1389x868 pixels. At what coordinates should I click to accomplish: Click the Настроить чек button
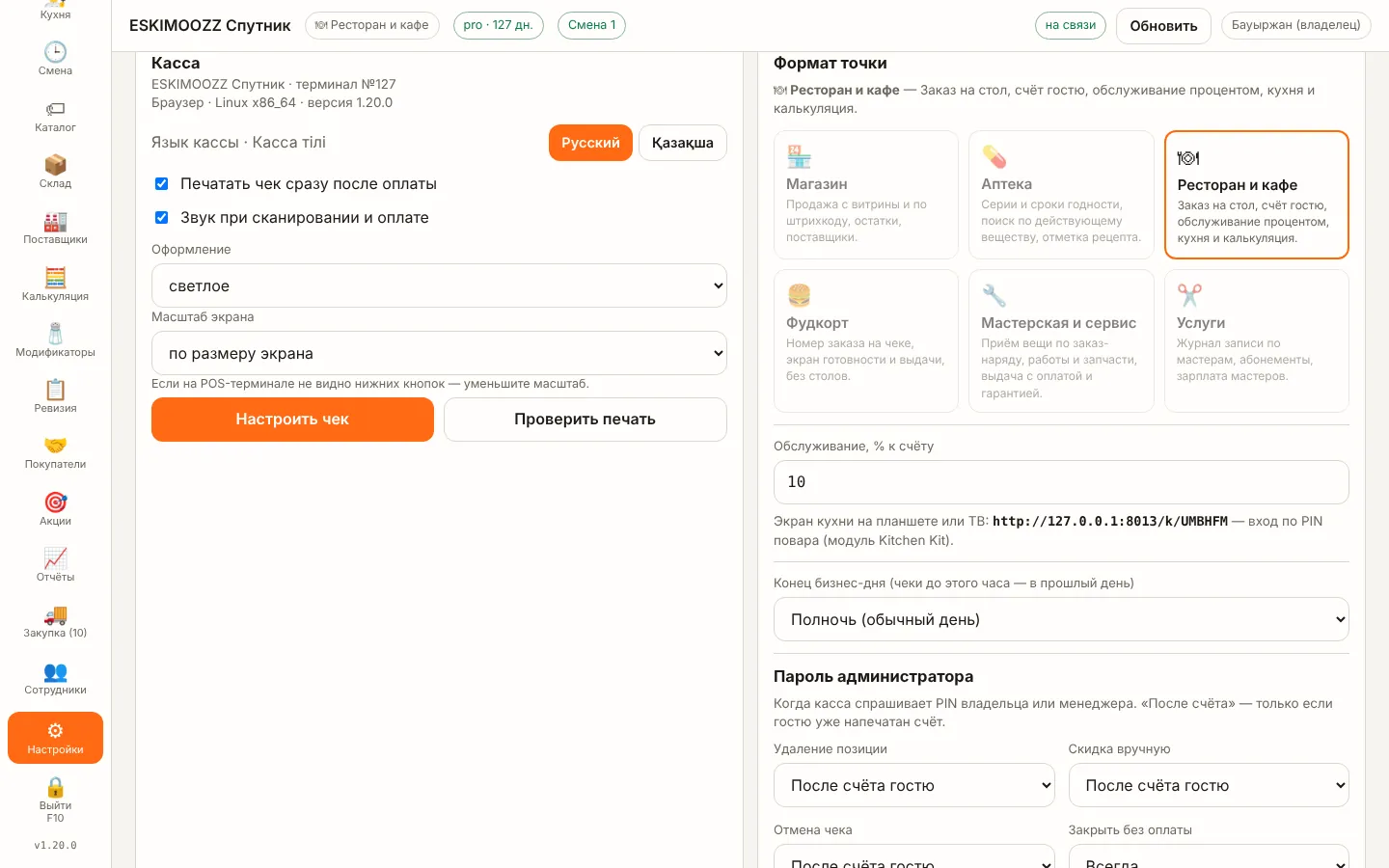pos(292,420)
